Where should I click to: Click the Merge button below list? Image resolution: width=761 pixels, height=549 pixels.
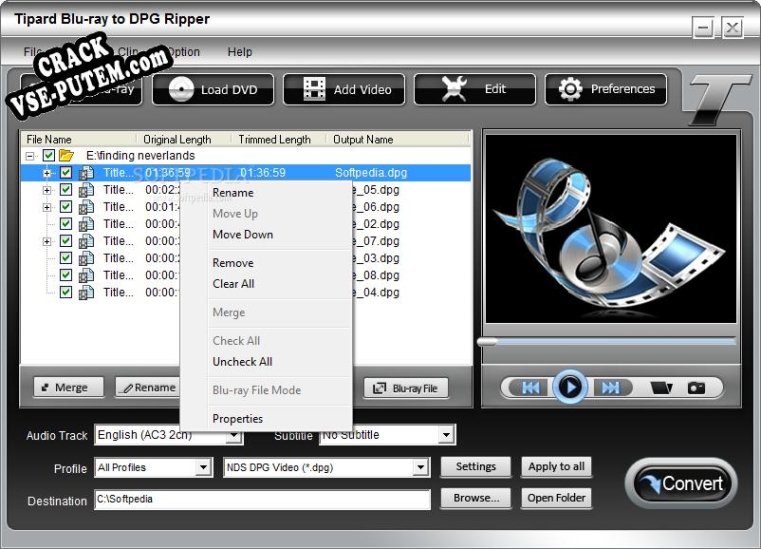click(68, 387)
